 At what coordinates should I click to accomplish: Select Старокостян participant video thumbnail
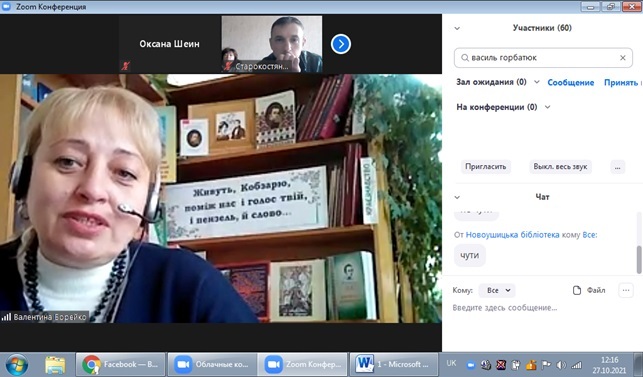(272, 44)
